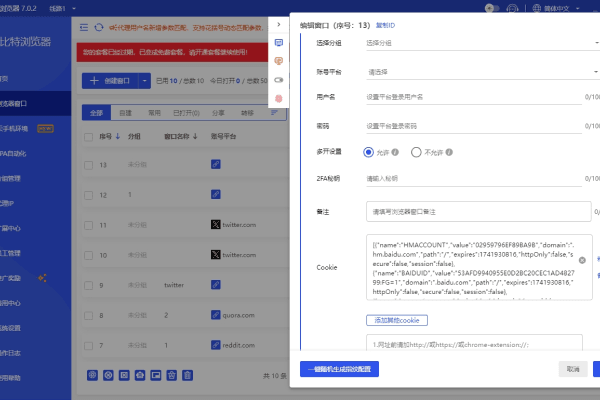Switch to the 分享 tab
This screenshot has width=600, height=400.
point(218,113)
